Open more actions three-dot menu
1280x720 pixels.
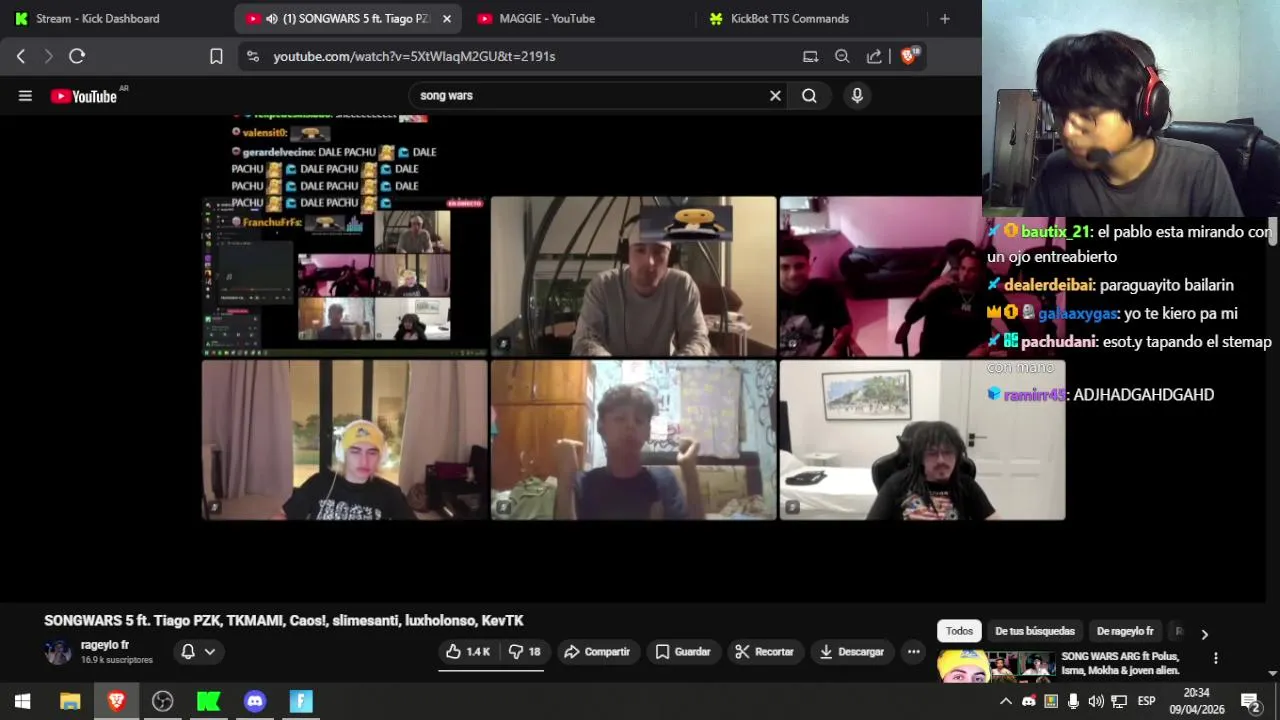pos(913,652)
